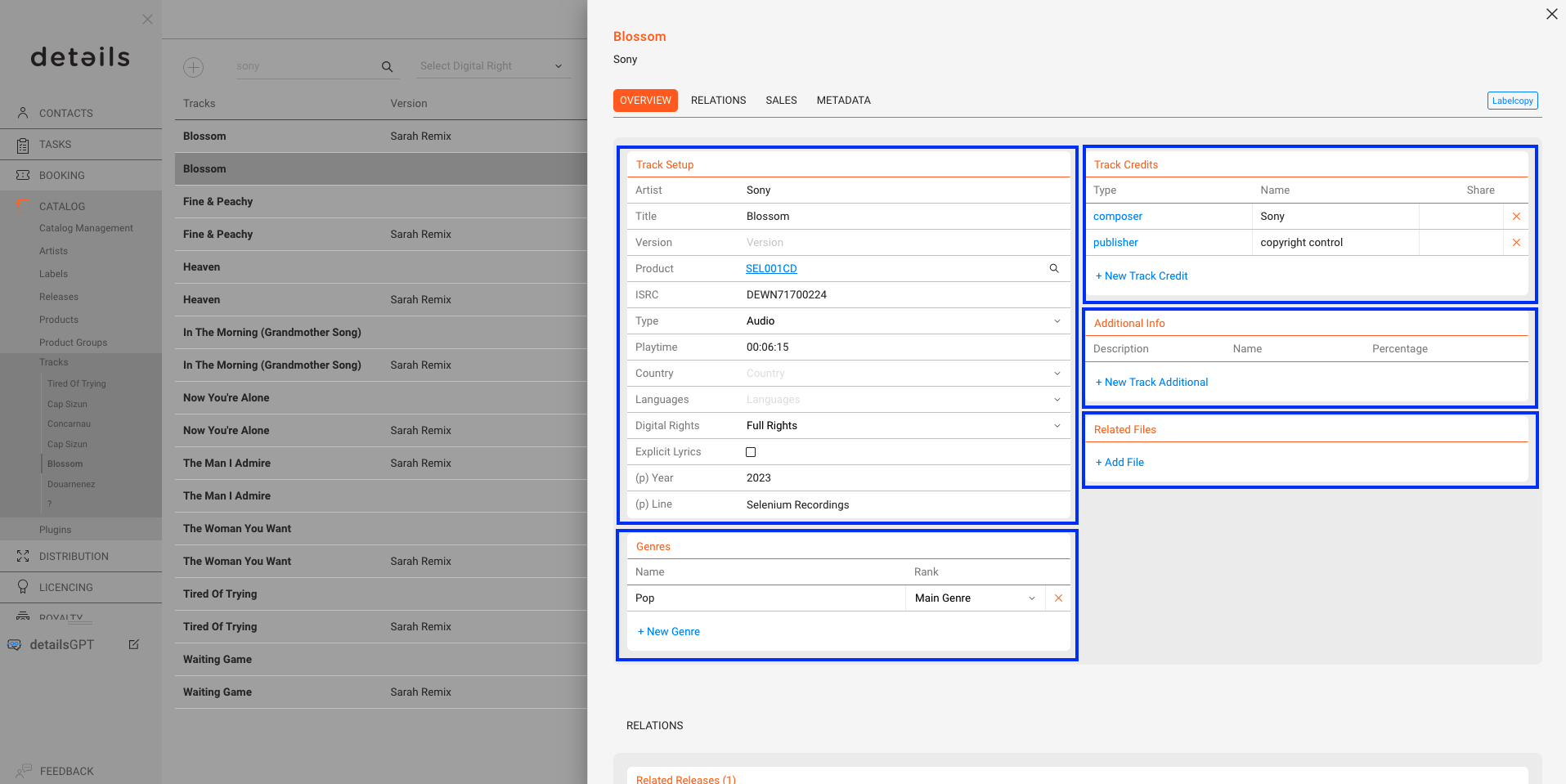This screenshot has width=1566, height=784.
Task: Open the Type dropdown showing Audio
Action: point(1057,320)
